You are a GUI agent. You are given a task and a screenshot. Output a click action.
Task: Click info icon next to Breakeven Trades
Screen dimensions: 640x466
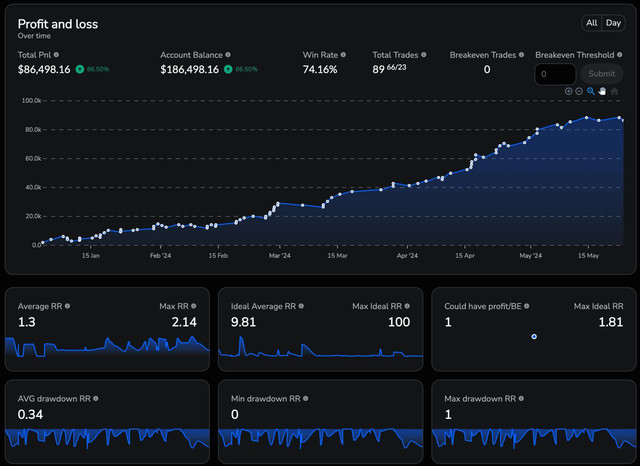(522, 55)
